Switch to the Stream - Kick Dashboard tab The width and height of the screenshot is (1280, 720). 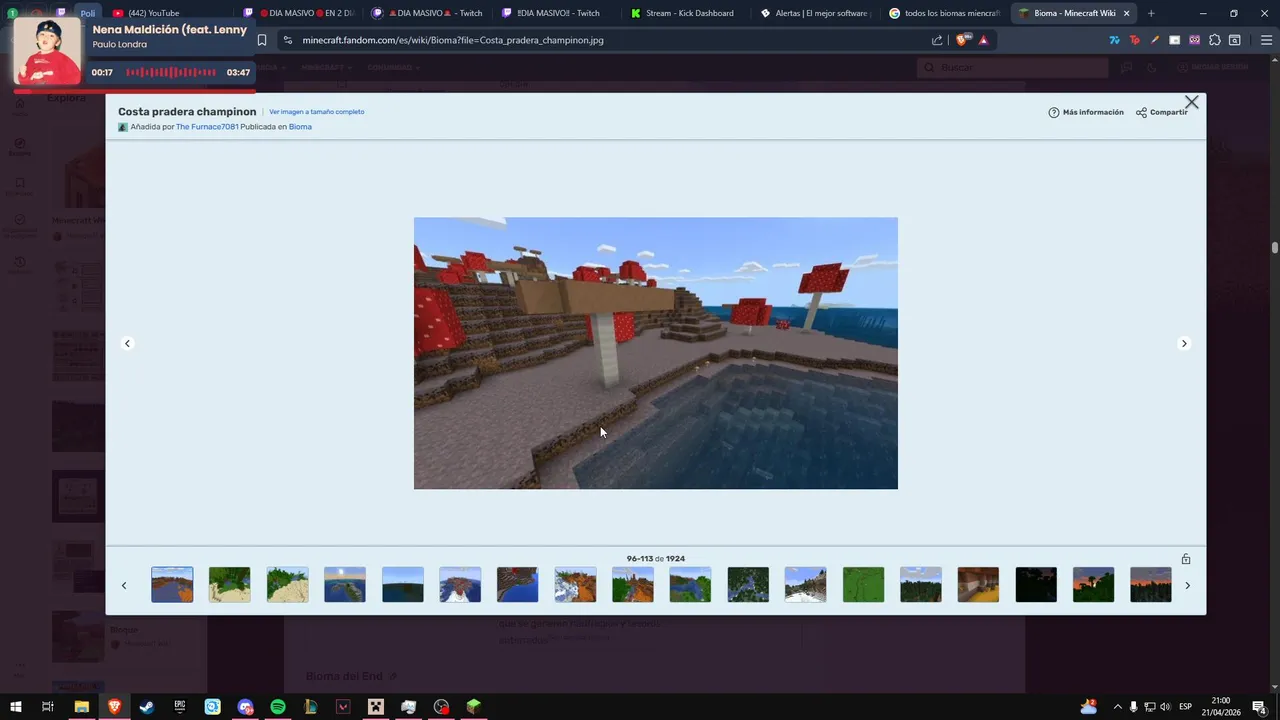pyautogui.click(x=688, y=13)
